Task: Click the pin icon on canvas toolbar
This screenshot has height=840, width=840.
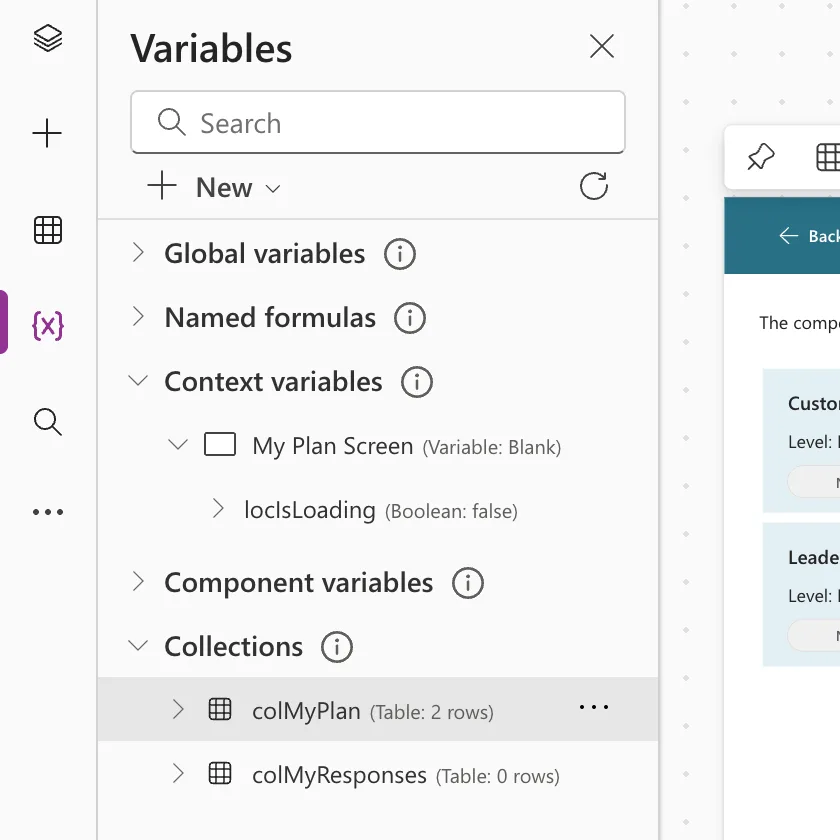Action: point(761,157)
